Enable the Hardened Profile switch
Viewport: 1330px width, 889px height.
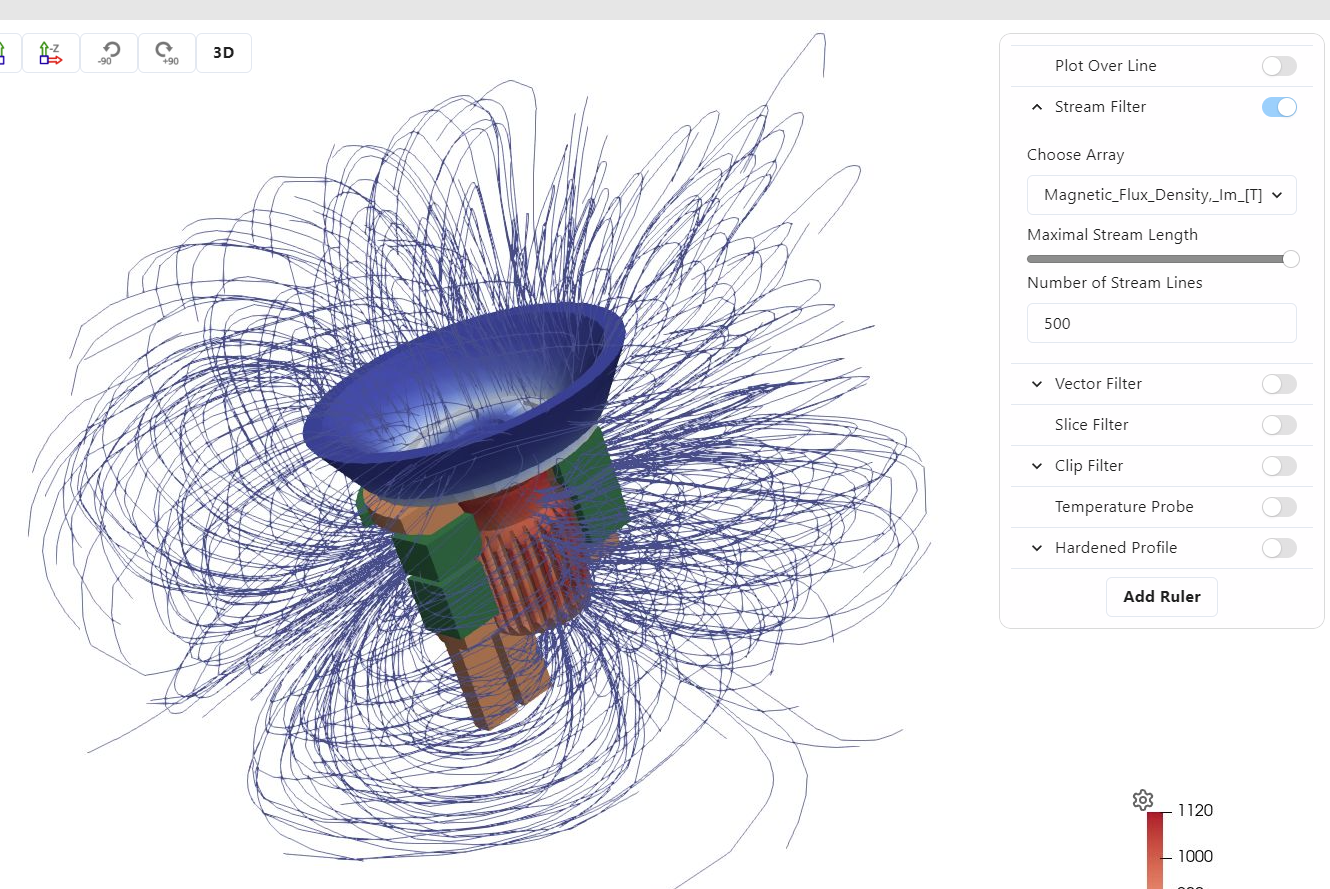(x=1278, y=548)
